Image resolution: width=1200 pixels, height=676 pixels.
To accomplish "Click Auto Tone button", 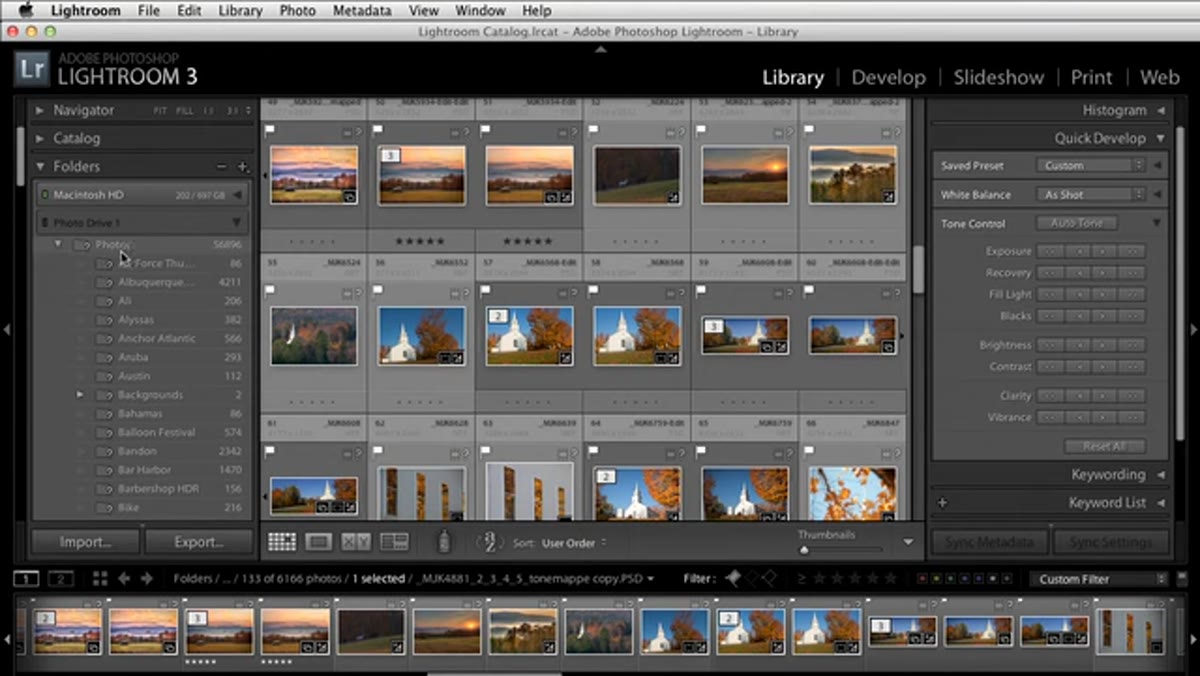I will (x=1076, y=223).
